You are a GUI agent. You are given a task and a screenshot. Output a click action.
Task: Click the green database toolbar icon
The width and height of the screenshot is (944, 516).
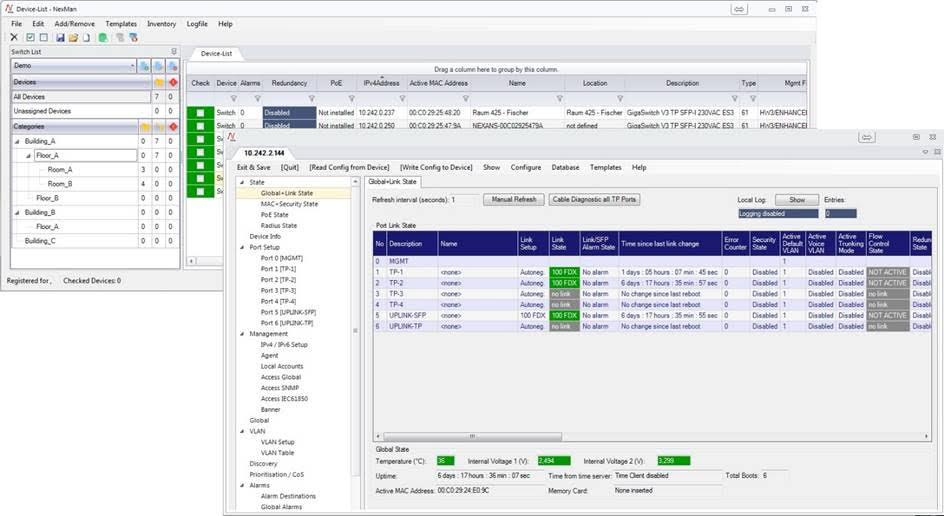[x=102, y=37]
